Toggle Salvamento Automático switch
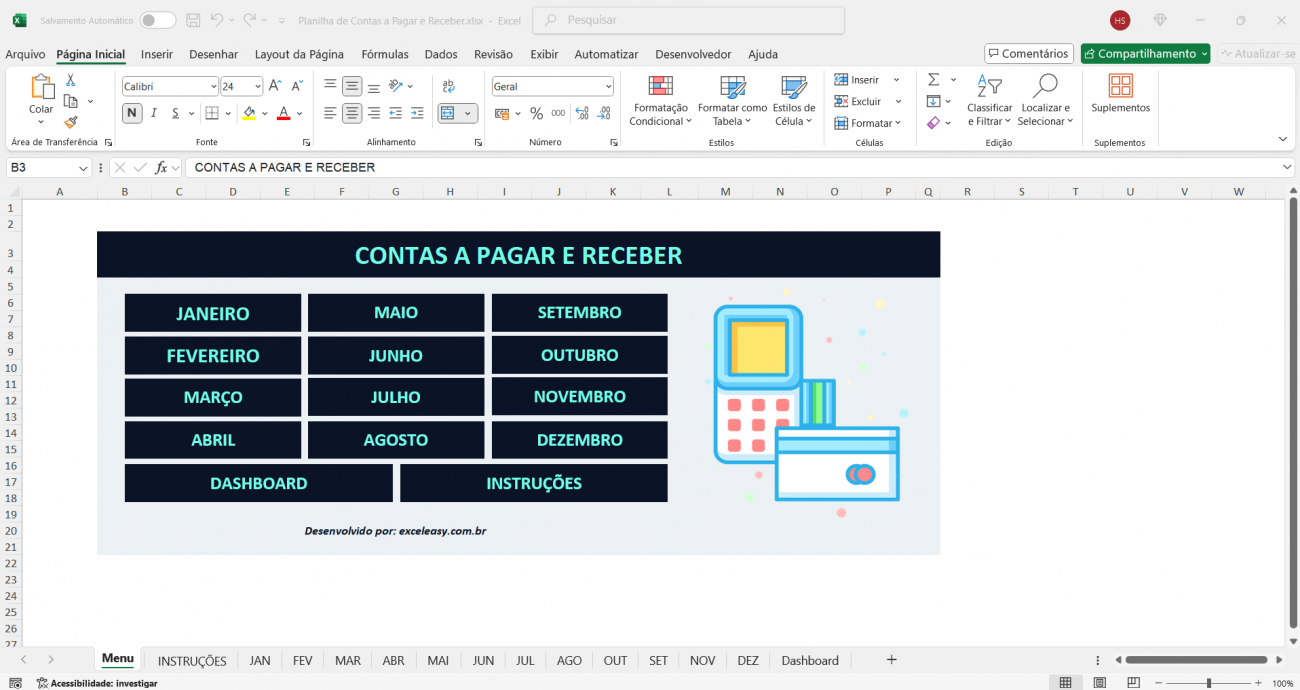Image resolution: width=1300 pixels, height=690 pixels. click(158, 20)
